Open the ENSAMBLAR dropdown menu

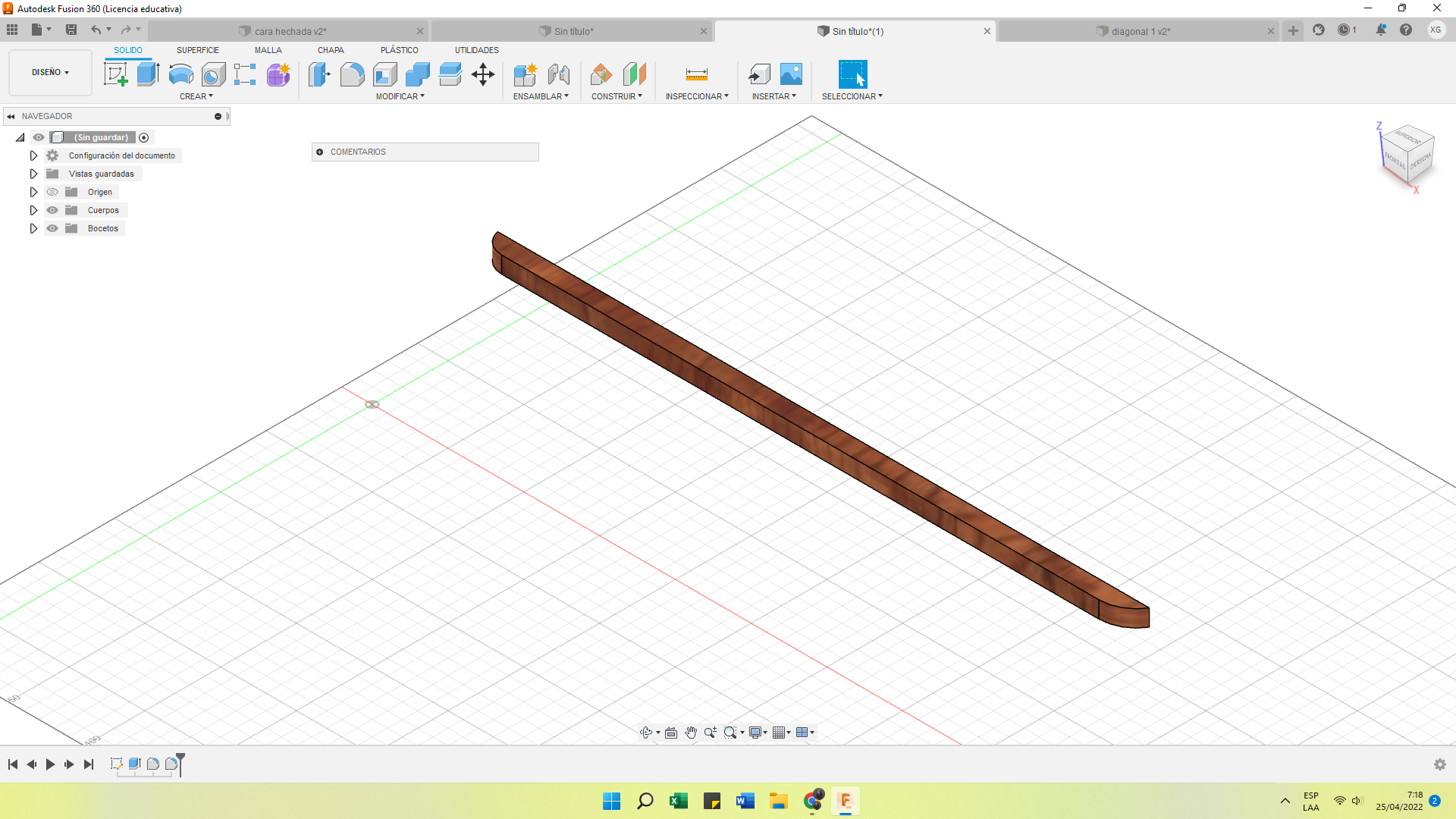coord(541,96)
